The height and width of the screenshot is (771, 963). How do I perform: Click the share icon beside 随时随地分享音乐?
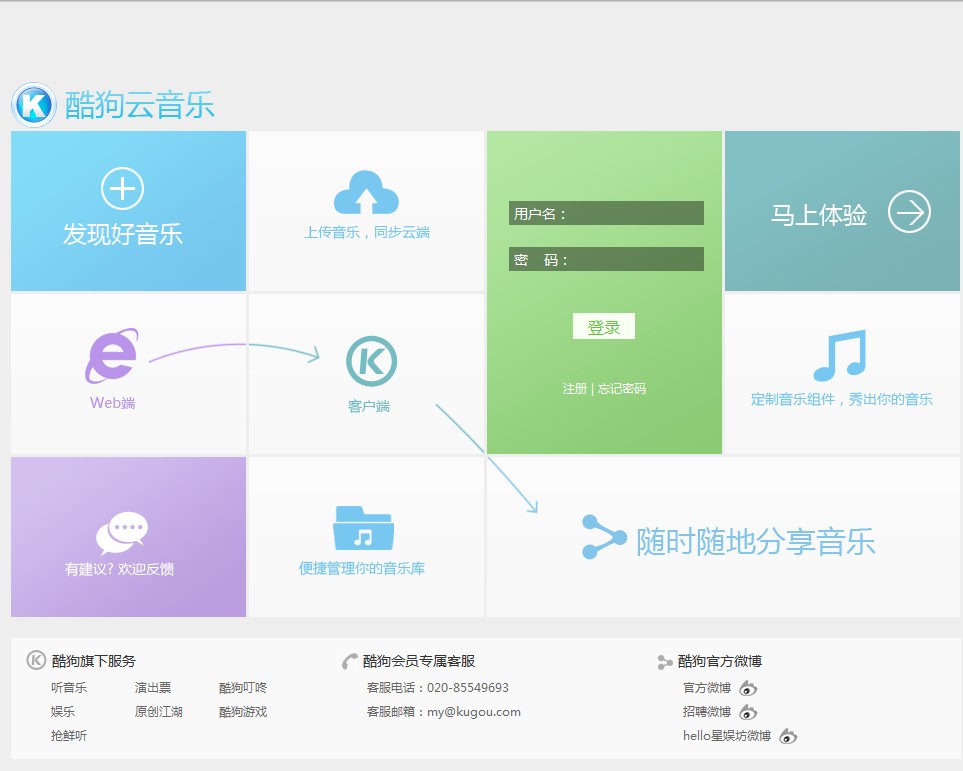pyautogui.click(x=604, y=537)
